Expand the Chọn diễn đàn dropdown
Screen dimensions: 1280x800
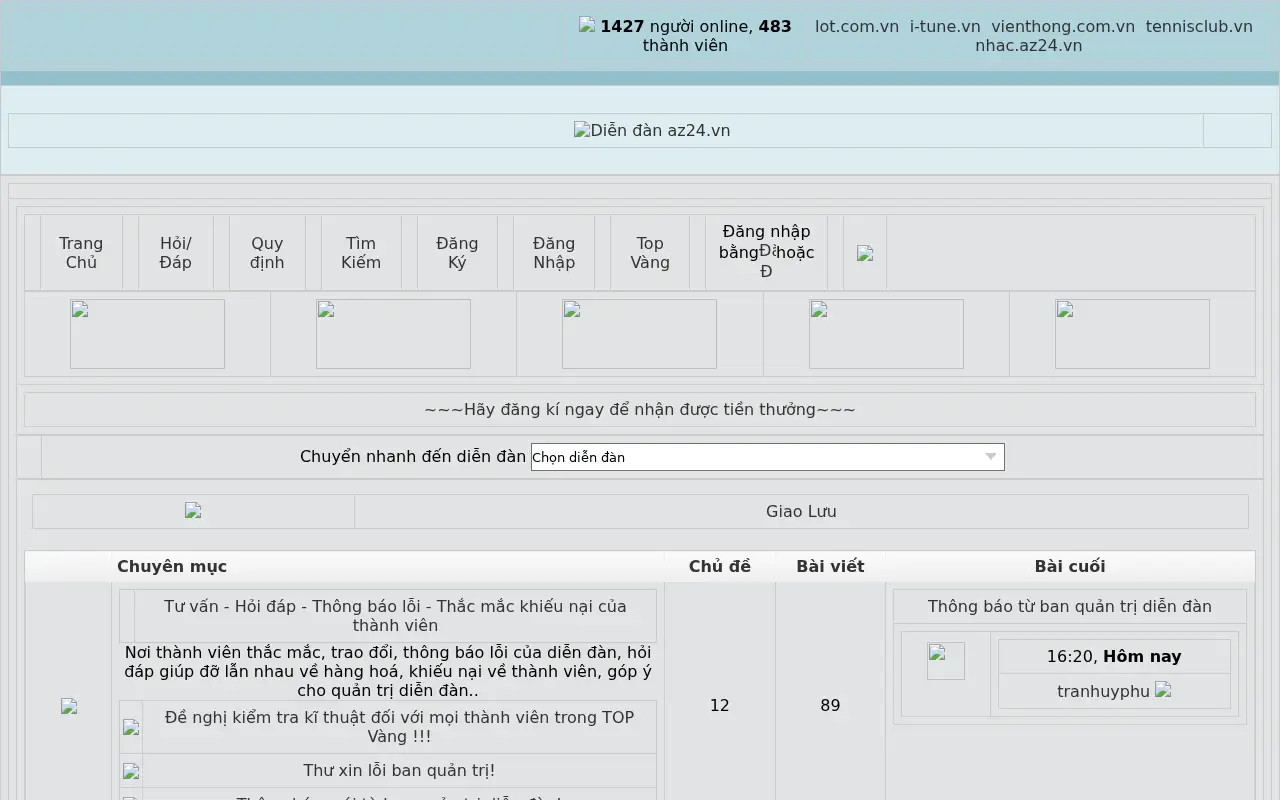click(x=767, y=457)
